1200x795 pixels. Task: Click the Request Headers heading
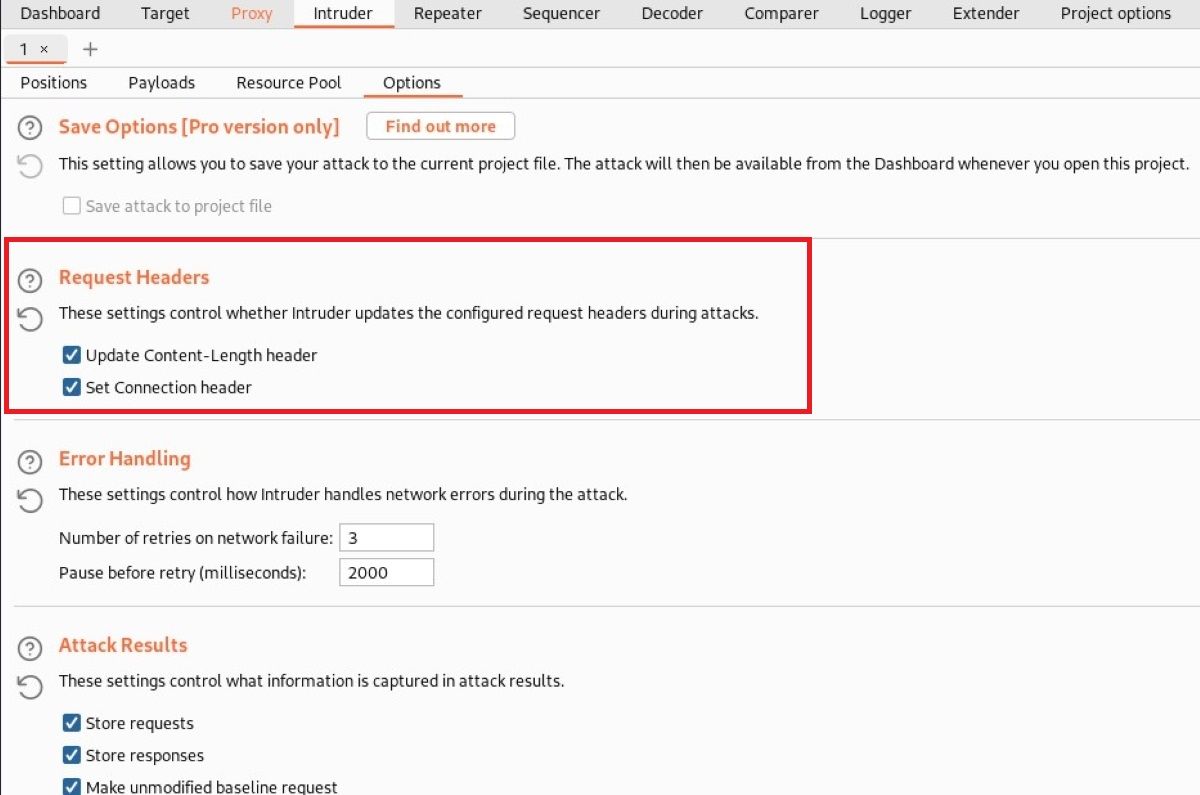pyautogui.click(x=134, y=277)
